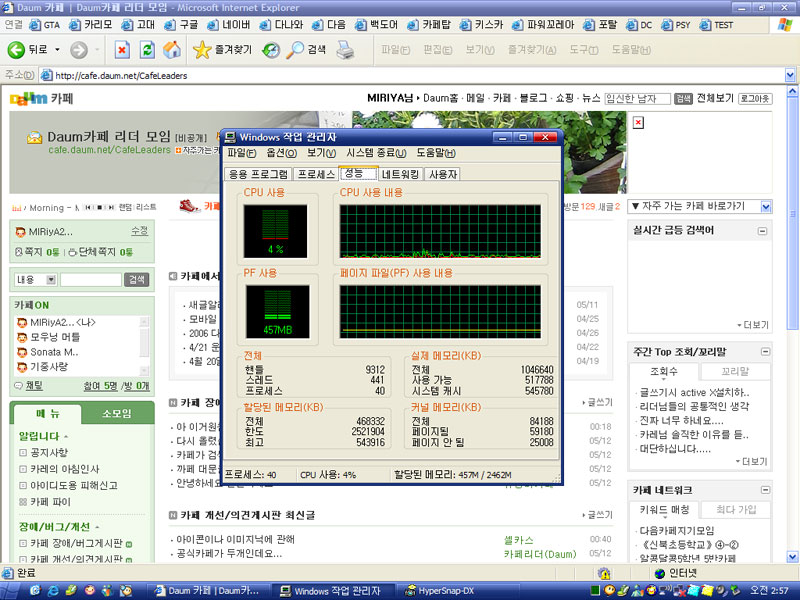Screen dimensions: 800x600
Task: Stop page loading with the red X icon
Action: pyautogui.click(x=122, y=49)
